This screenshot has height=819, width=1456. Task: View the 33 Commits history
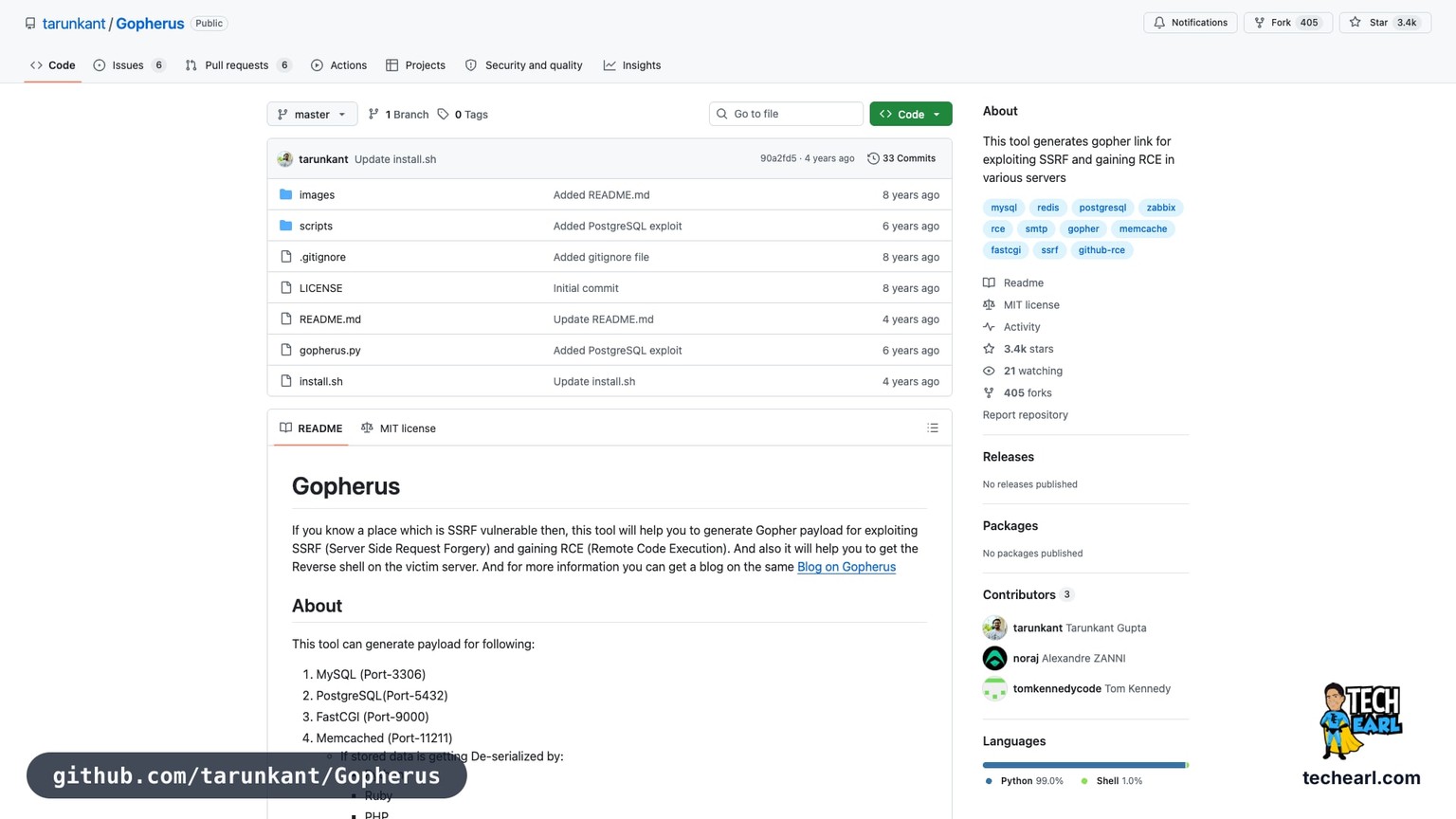[901, 158]
